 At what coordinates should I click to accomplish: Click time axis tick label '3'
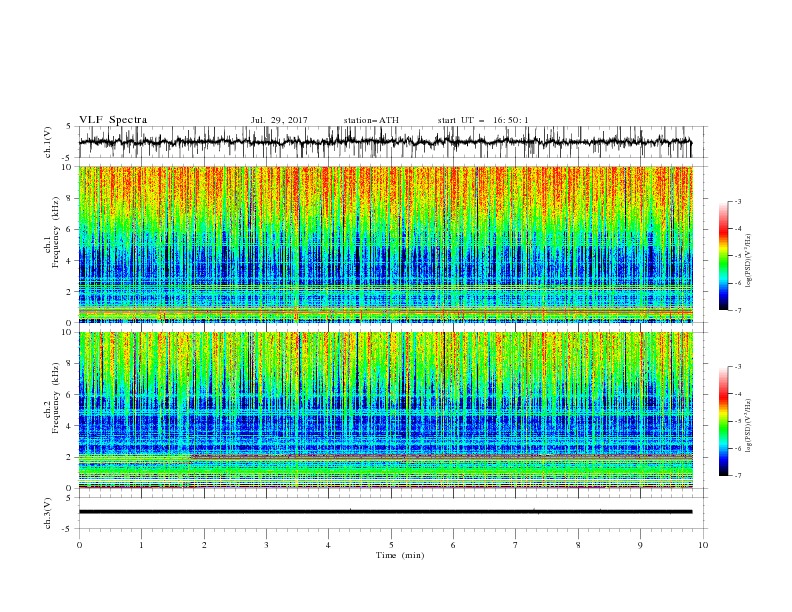click(266, 545)
